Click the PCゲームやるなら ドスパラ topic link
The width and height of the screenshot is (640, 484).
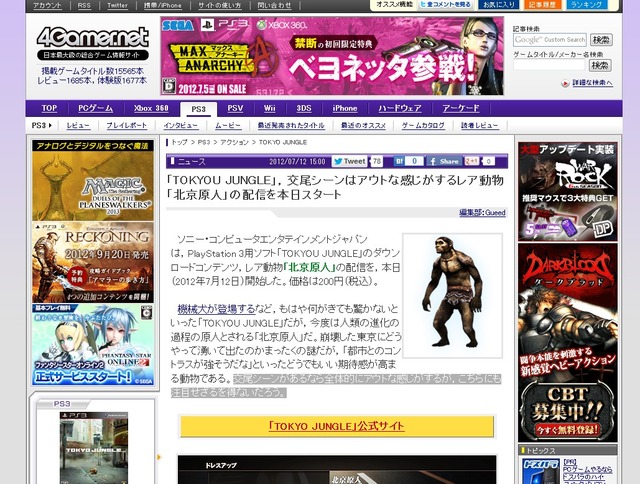pyautogui.click(x=588, y=469)
